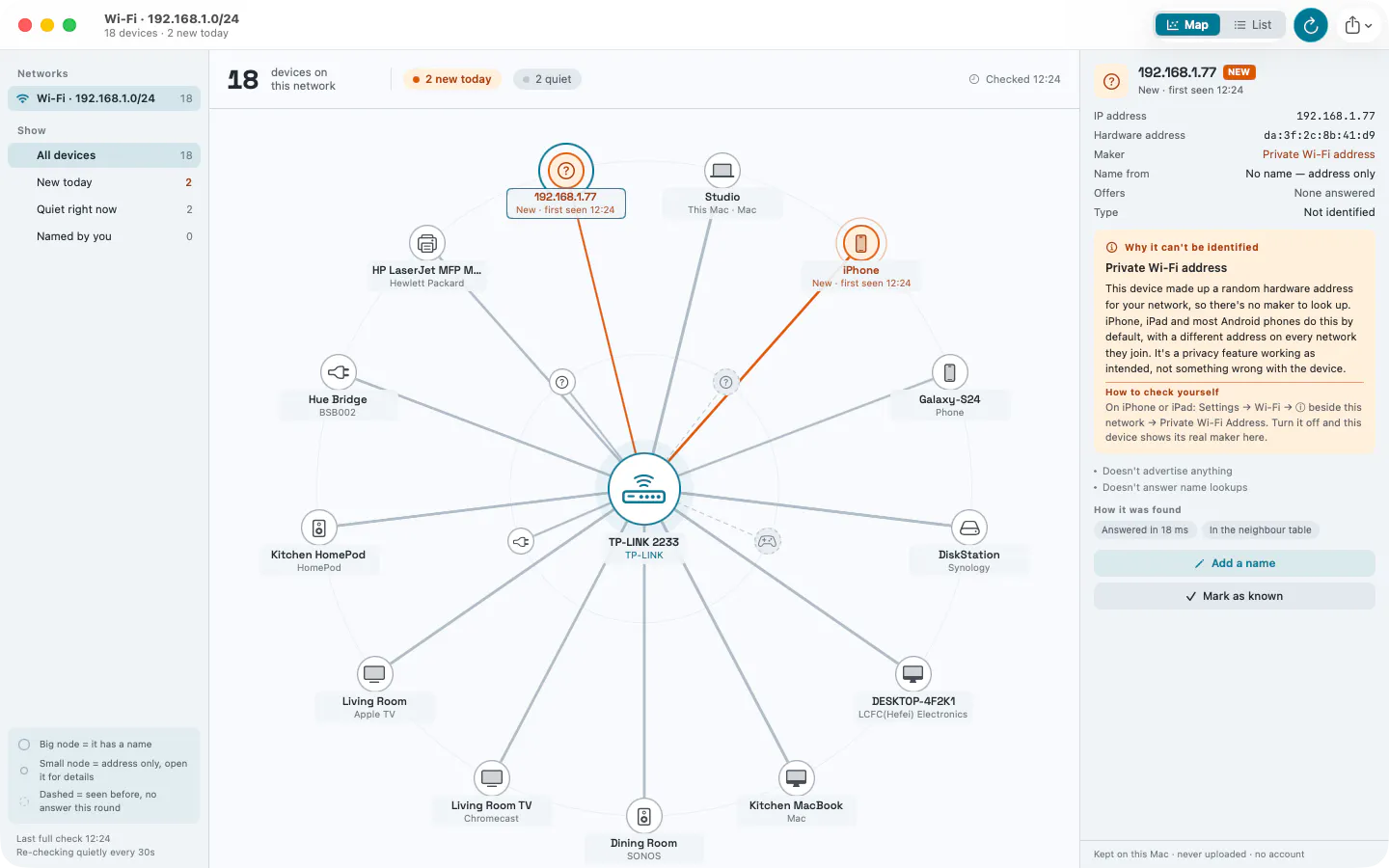Image resolution: width=1389 pixels, height=868 pixels.
Task: Switch to List view
Action: click(1252, 25)
